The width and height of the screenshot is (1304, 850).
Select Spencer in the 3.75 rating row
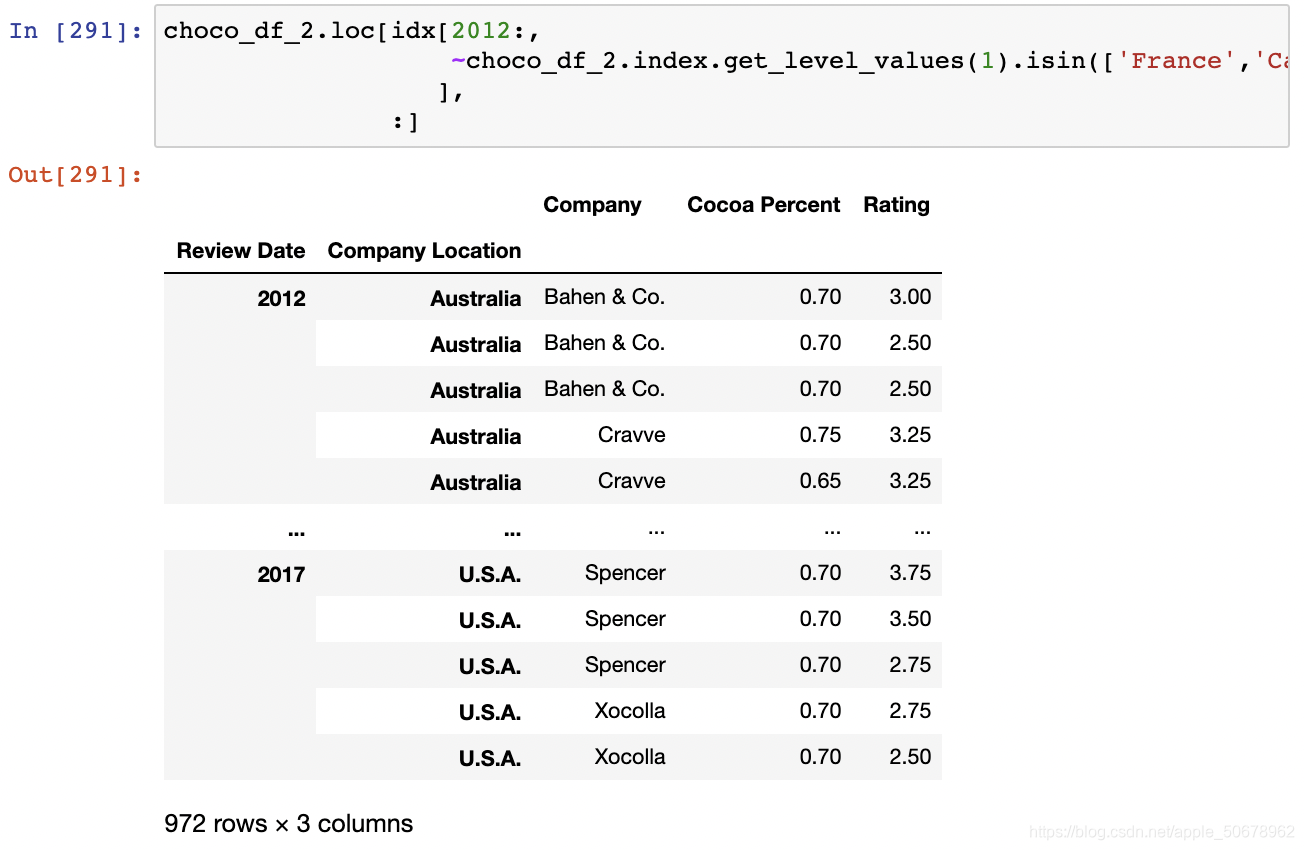coord(625,573)
